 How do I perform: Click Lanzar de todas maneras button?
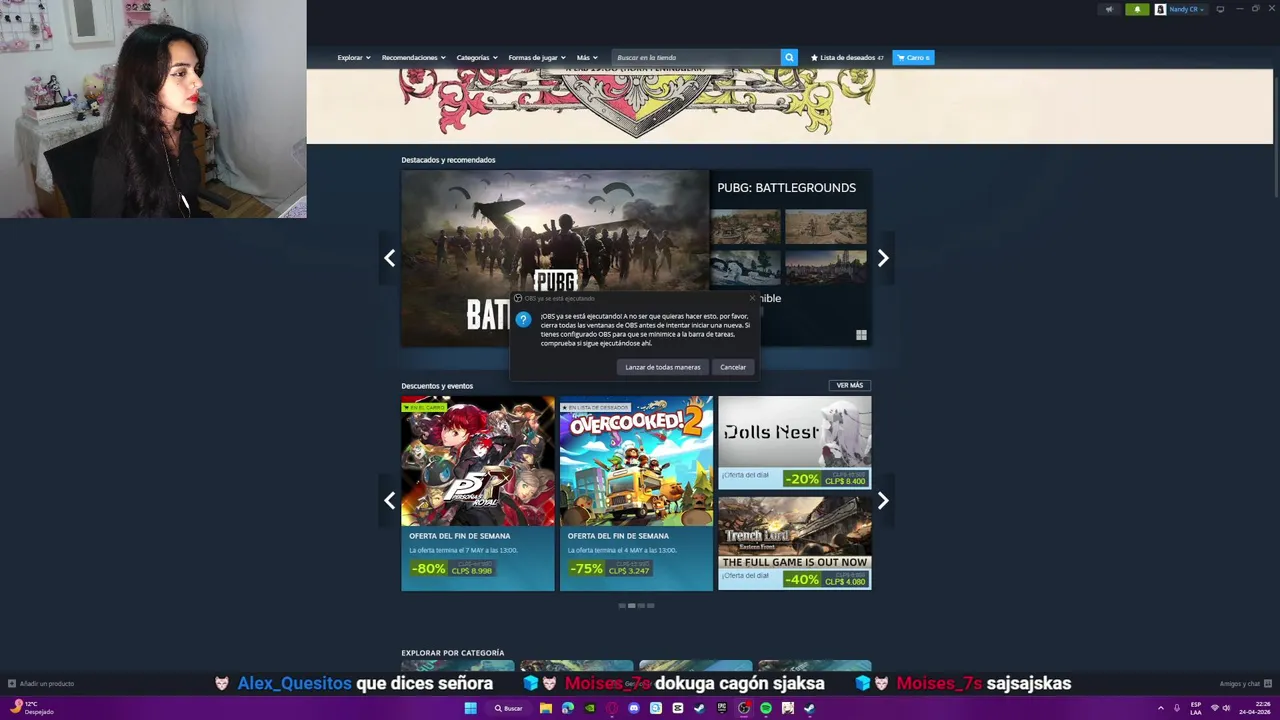(663, 367)
